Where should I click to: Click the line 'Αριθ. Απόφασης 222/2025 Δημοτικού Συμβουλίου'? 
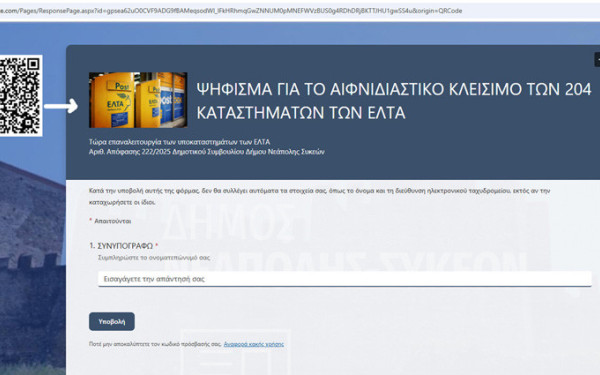point(207,152)
